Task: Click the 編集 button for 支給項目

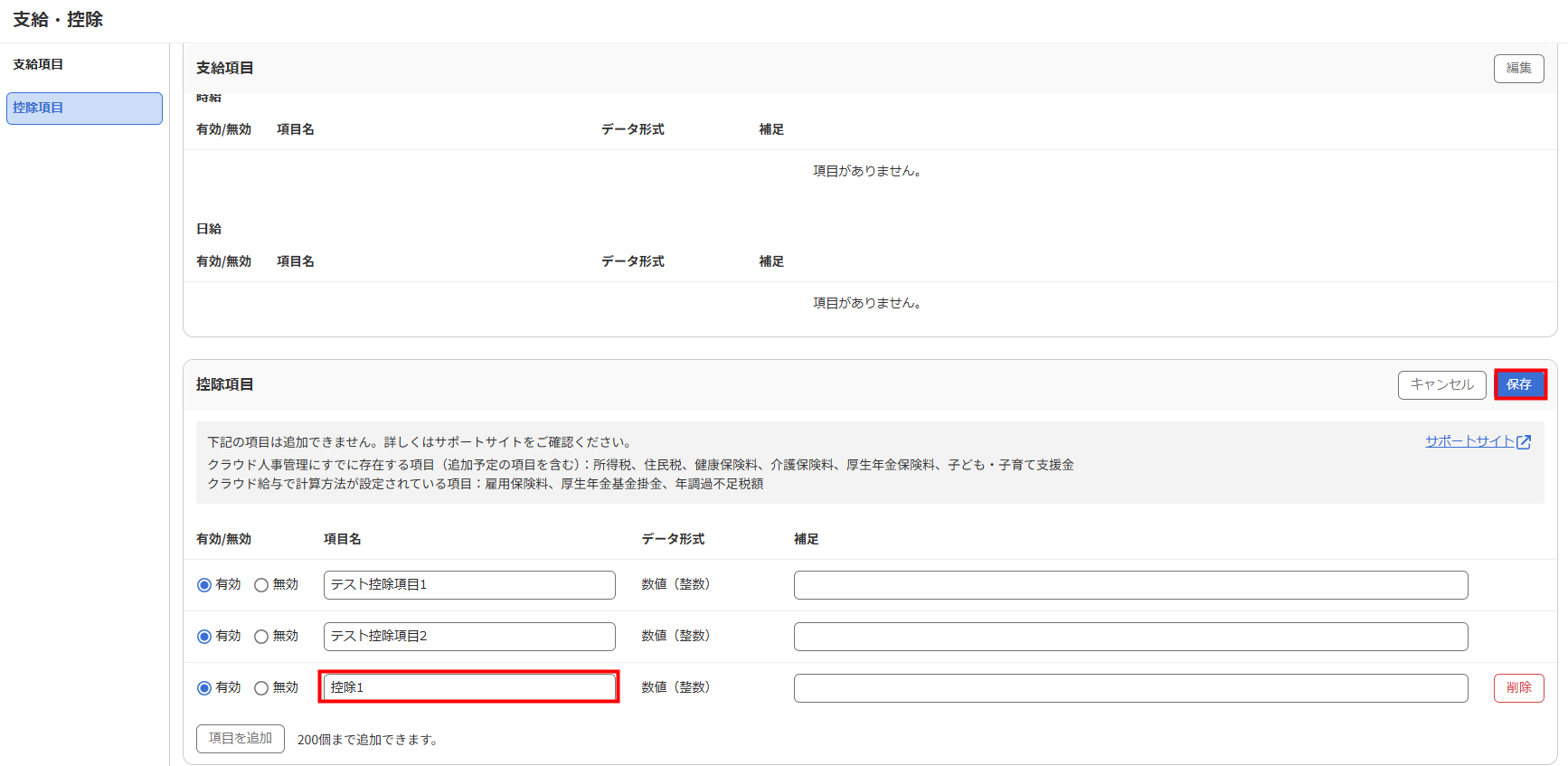Action: point(1518,68)
